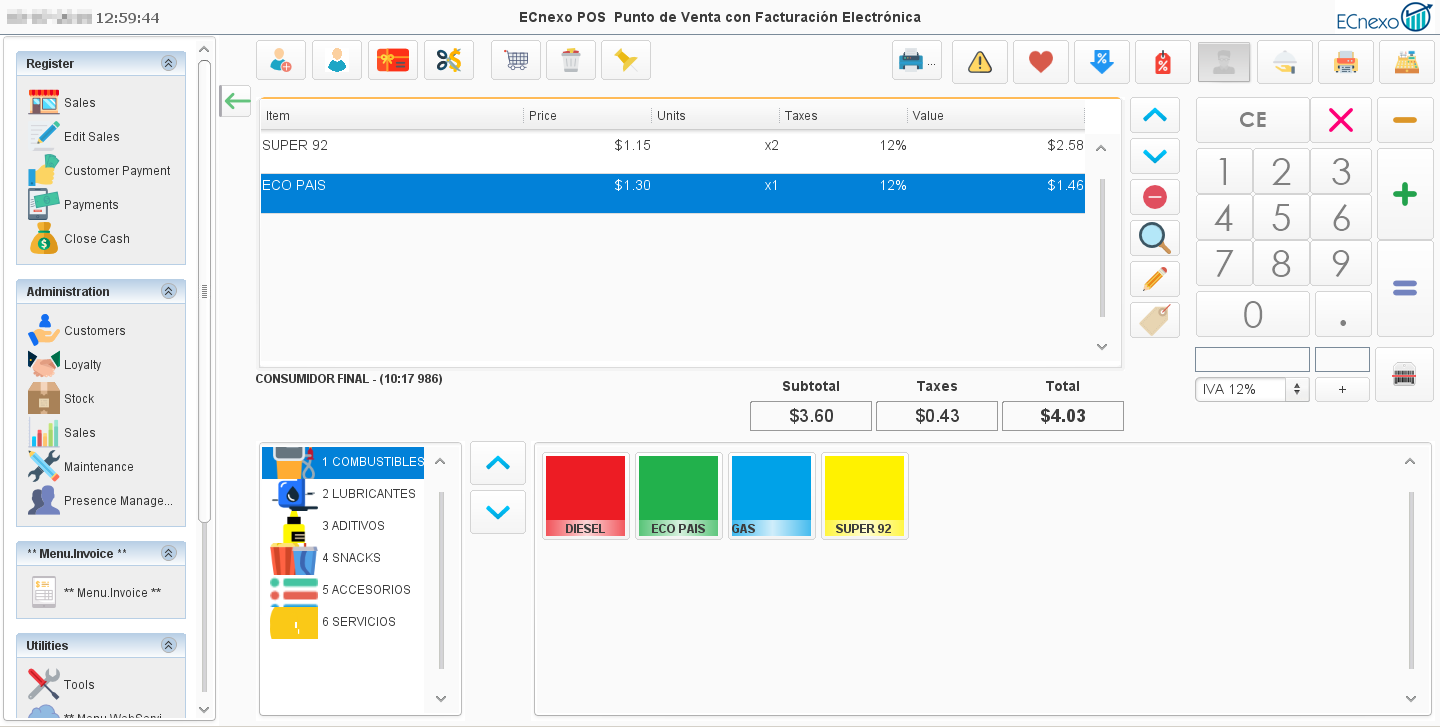Screen dimensions: 1440x727
Task: Click the yellow pushpin icon
Action: pos(626,61)
